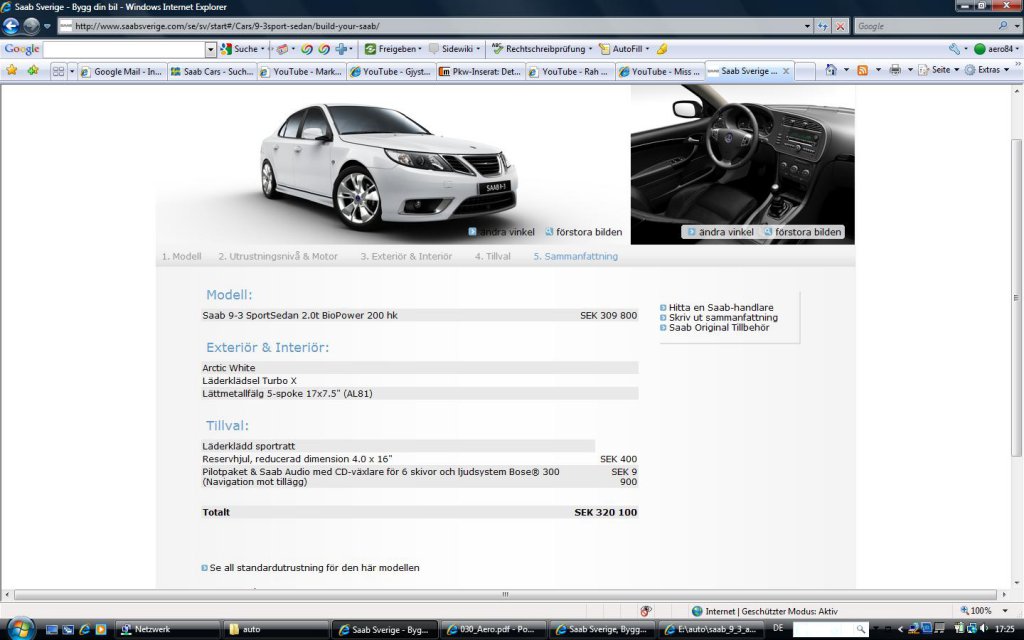Click the taskbar volume speaker icon
This screenshot has height=640, width=1024.
(984, 628)
